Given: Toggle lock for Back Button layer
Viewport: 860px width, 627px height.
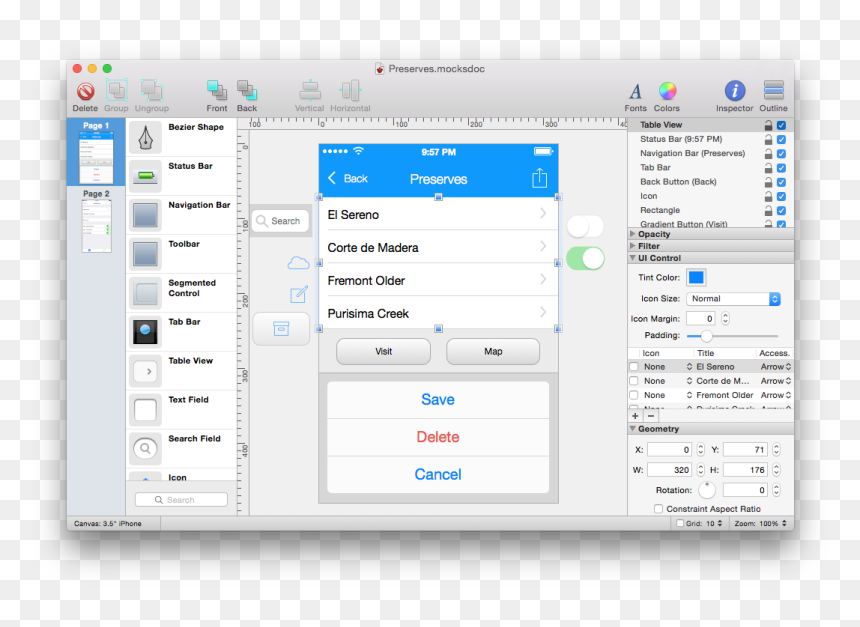Looking at the screenshot, I should pos(768,182).
